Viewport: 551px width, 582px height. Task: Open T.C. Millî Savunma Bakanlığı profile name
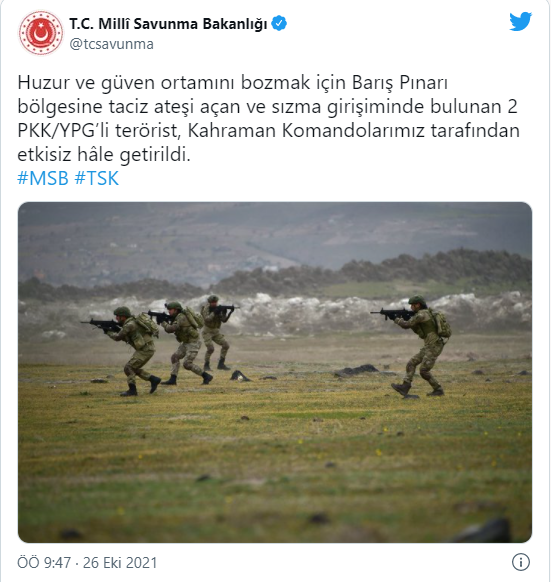pyautogui.click(x=168, y=24)
